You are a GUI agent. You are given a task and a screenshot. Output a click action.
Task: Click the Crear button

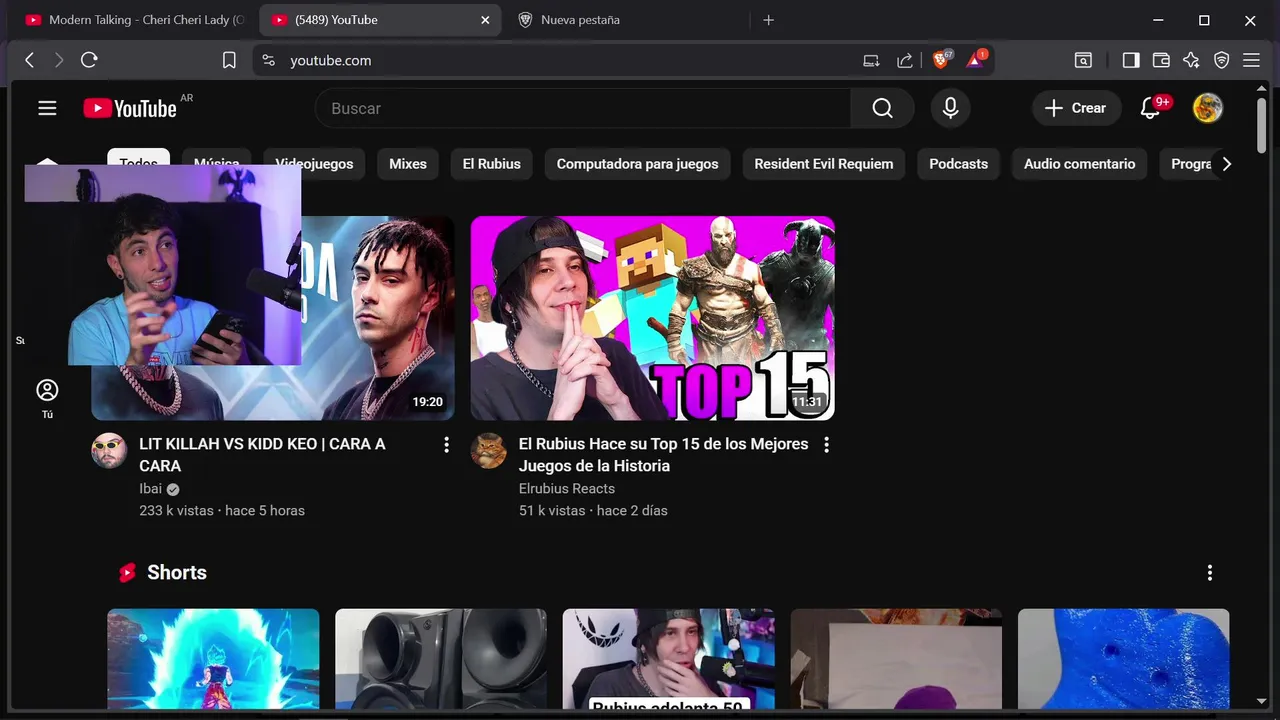click(1076, 108)
